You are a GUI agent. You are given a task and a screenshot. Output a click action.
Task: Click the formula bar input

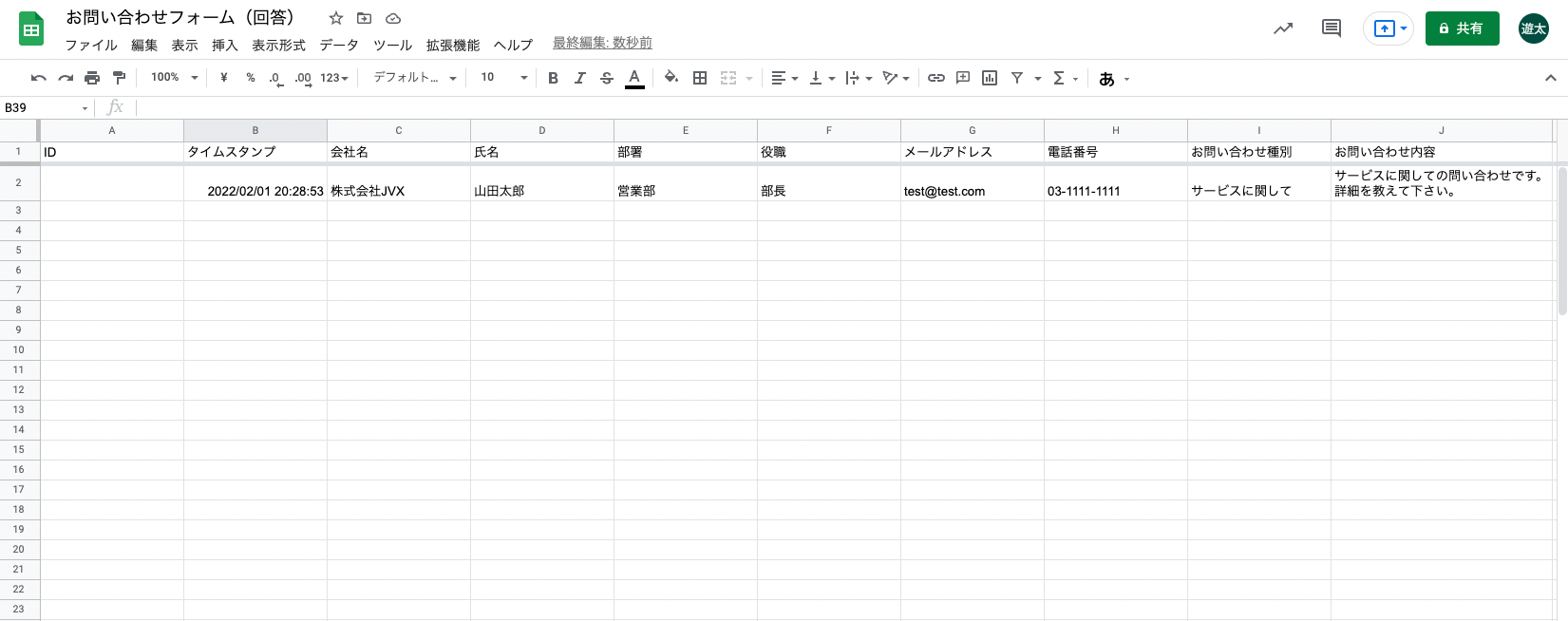(x=850, y=107)
